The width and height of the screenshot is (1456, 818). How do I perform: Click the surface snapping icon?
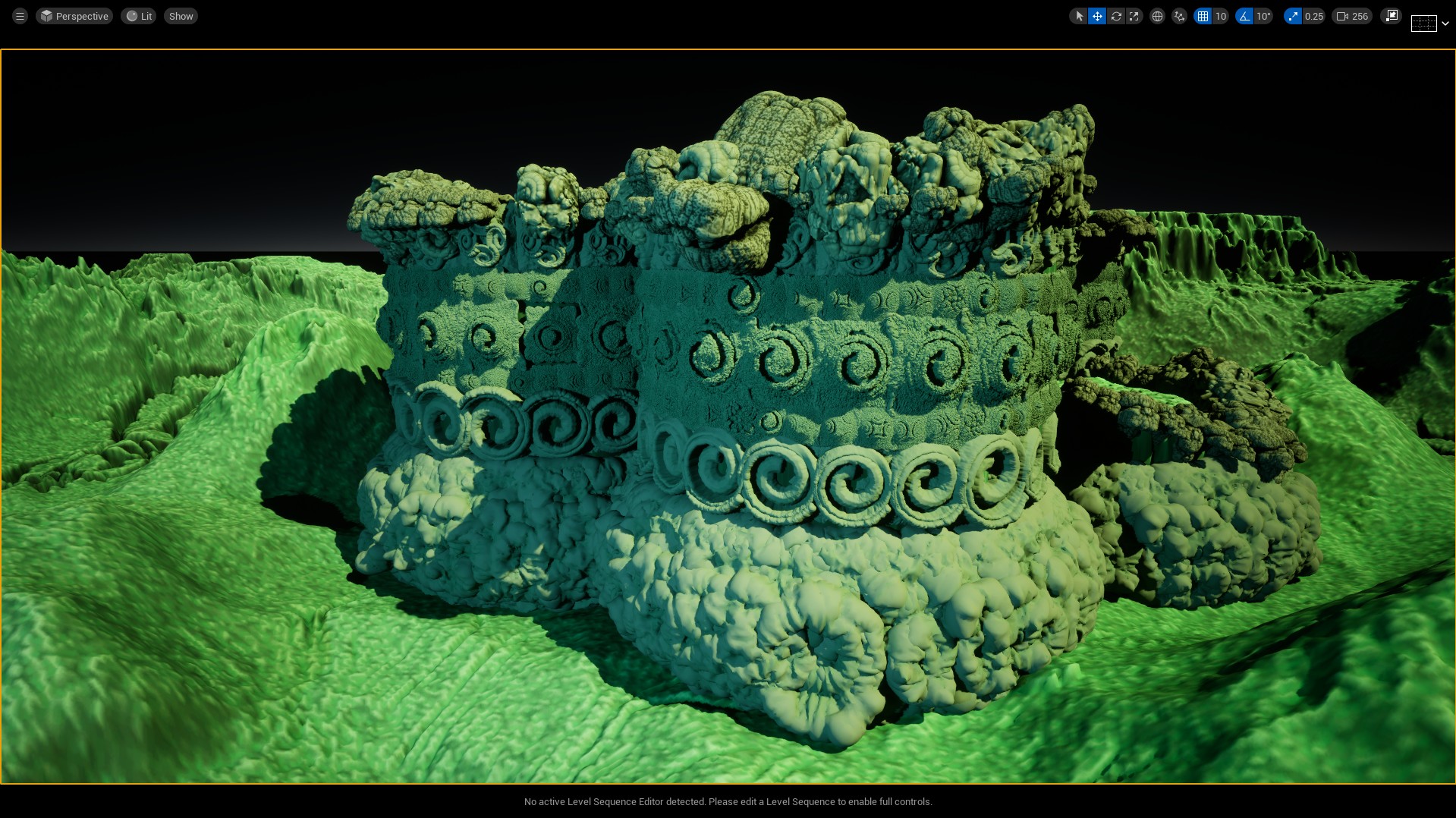coord(1179,16)
